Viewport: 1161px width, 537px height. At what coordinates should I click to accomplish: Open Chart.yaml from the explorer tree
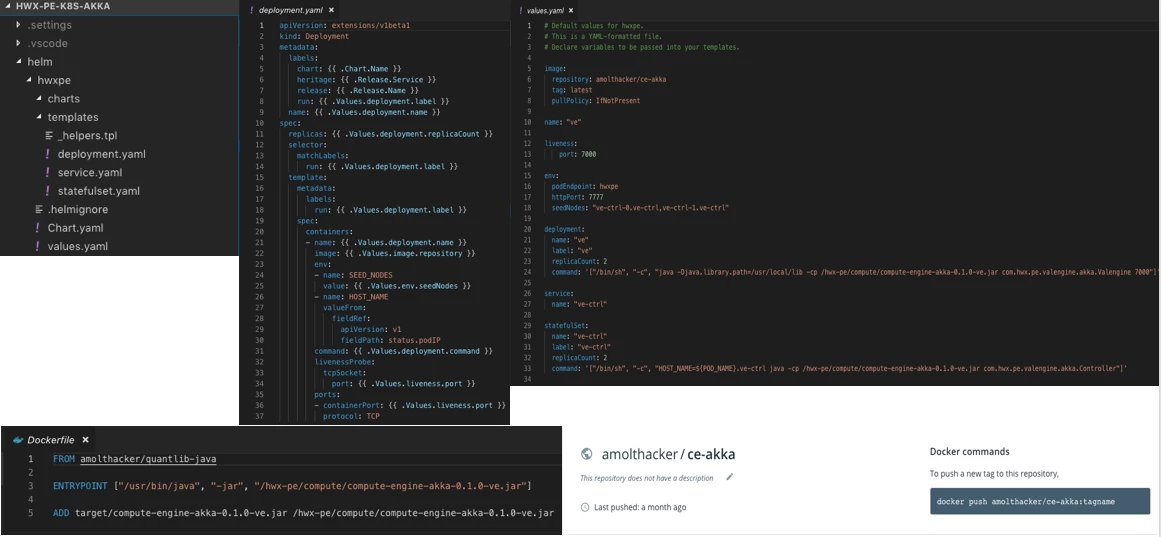(76, 228)
